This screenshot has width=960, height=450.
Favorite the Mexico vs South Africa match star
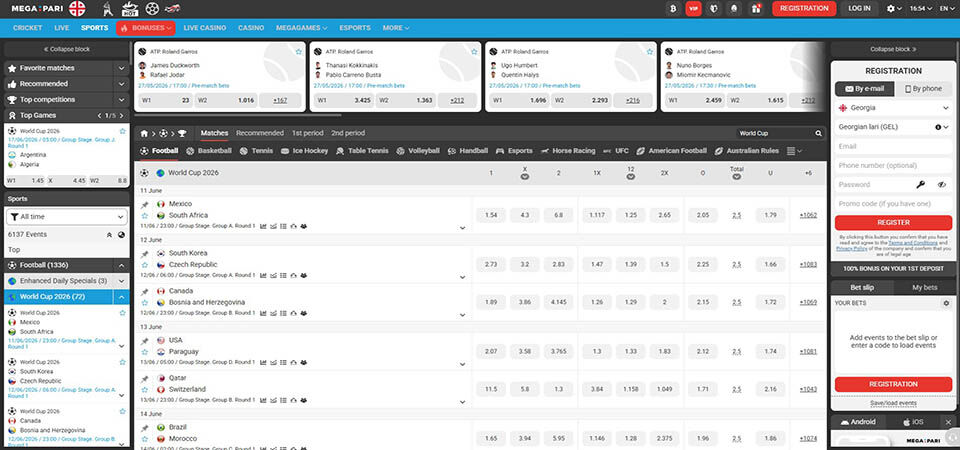145,216
